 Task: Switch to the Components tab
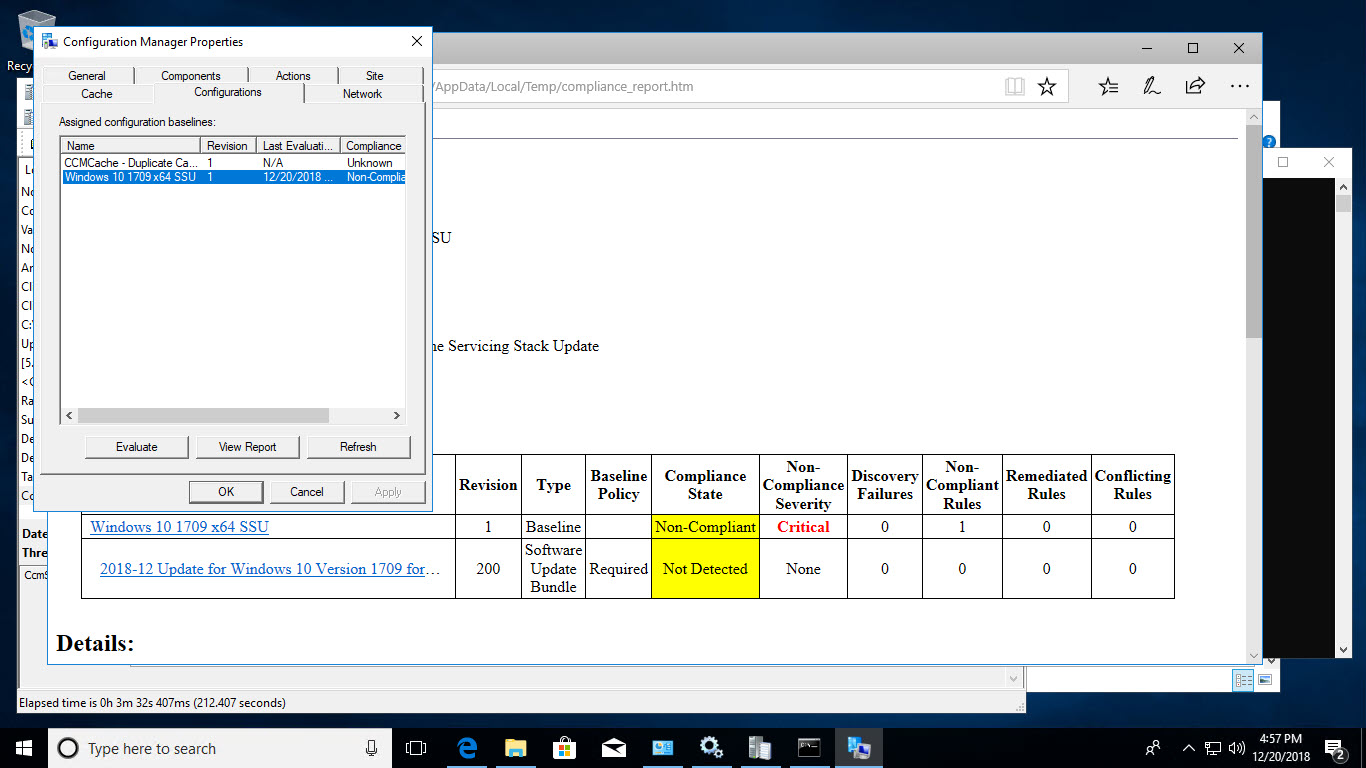click(192, 75)
